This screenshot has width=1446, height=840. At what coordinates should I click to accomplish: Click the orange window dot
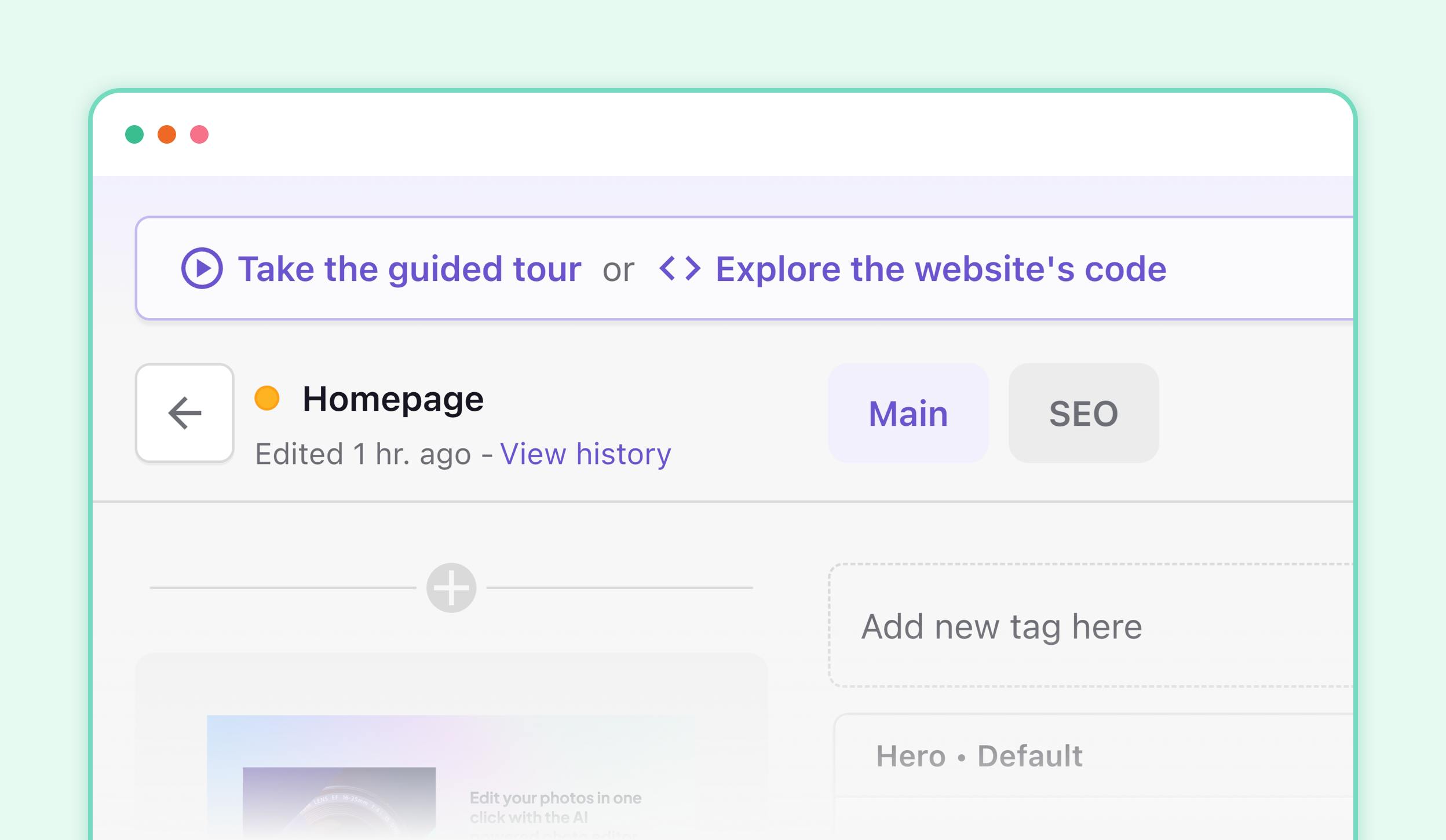(x=167, y=134)
